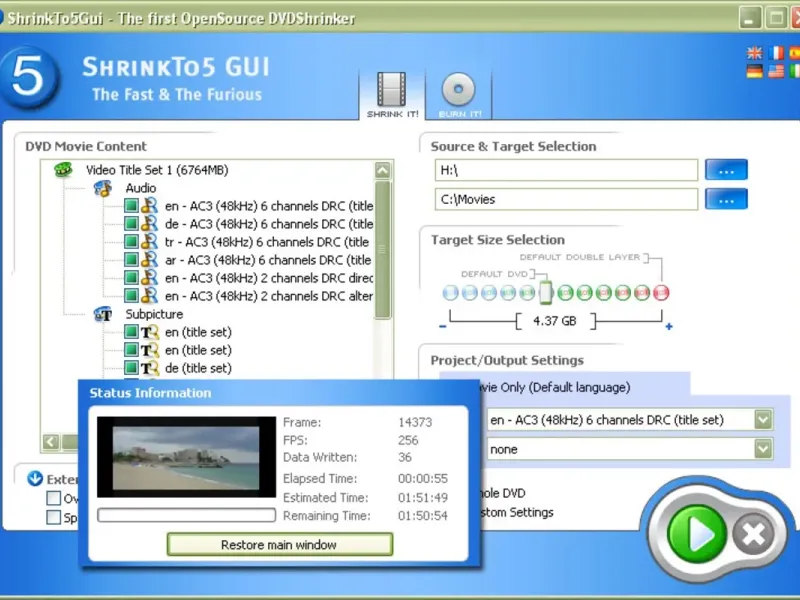This screenshot has width=800, height=600.
Task: Toggle ar AC3 6 channels audio checkbox
Action: click(x=131, y=260)
